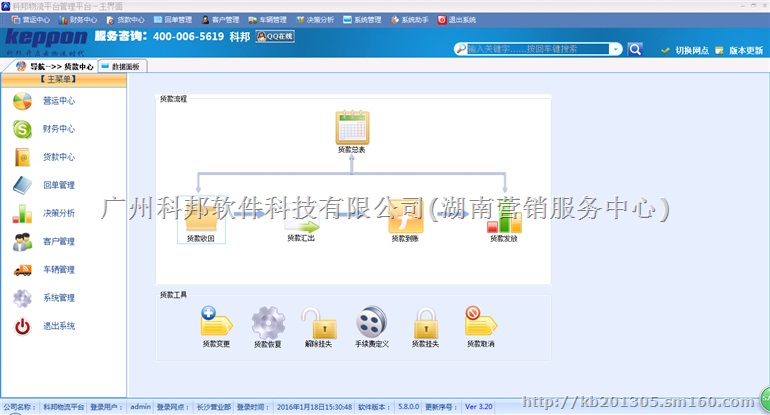Open the 货款挂失 padlock icon

pos(425,322)
